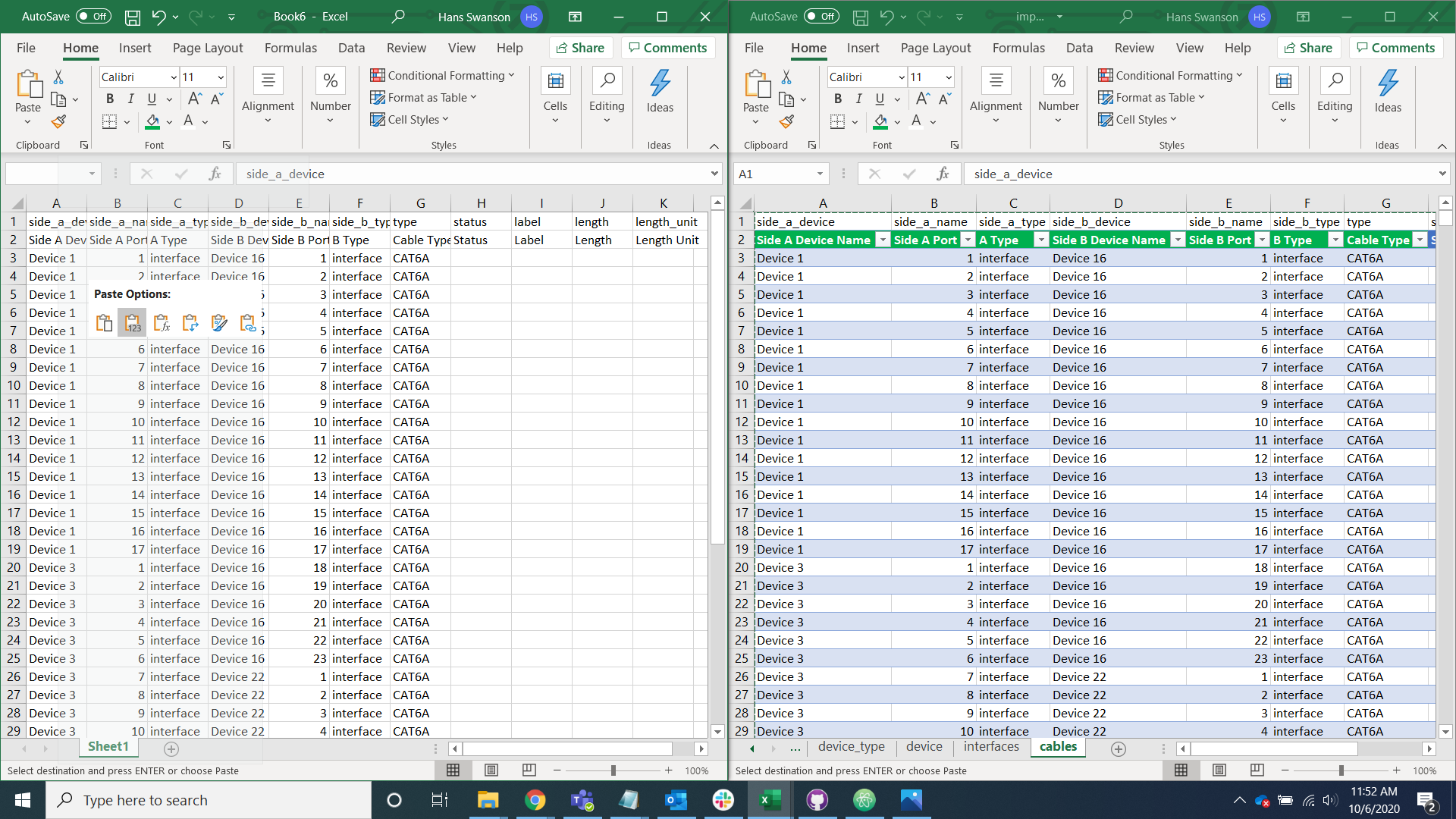The width and height of the screenshot is (1456, 819).
Task: Increase font size in Book6 window
Action: [x=194, y=99]
